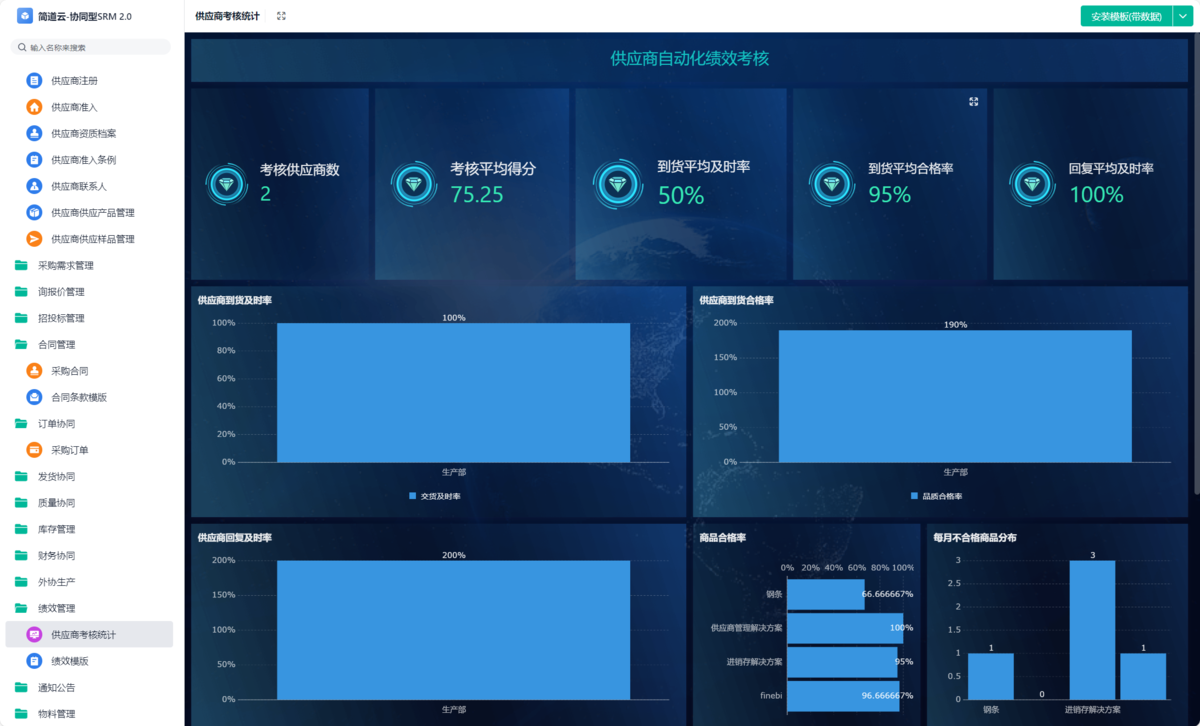Click the orange 采购合同 icon
This screenshot has width=1200, height=726.
(34, 371)
